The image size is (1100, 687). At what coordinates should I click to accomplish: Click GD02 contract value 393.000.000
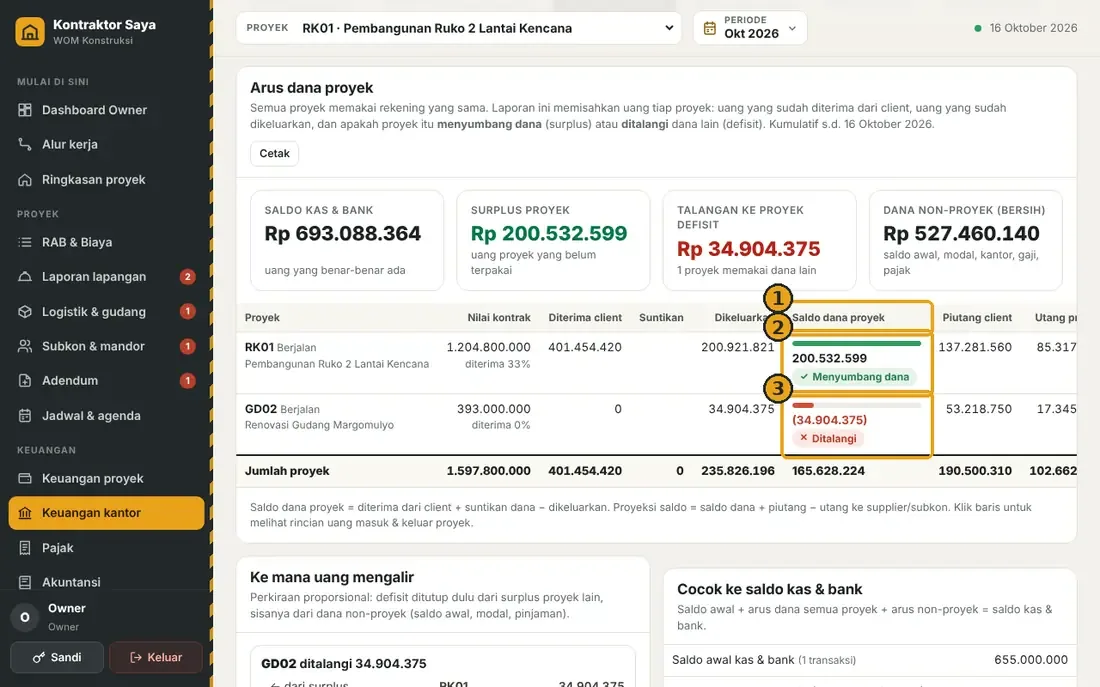pos(494,408)
